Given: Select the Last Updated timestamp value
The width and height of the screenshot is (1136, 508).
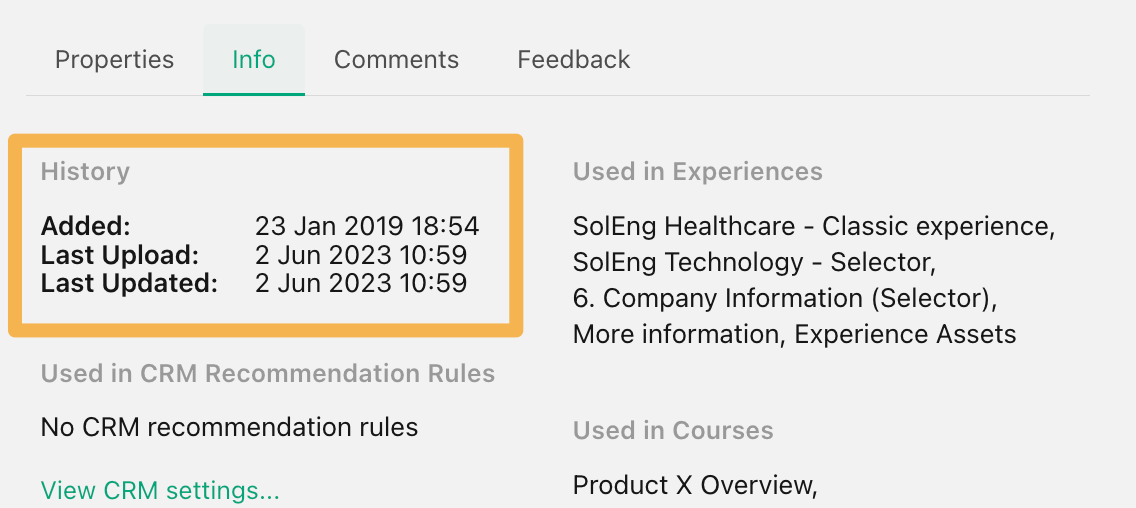Looking at the screenshot, I should tap(361, 283).
